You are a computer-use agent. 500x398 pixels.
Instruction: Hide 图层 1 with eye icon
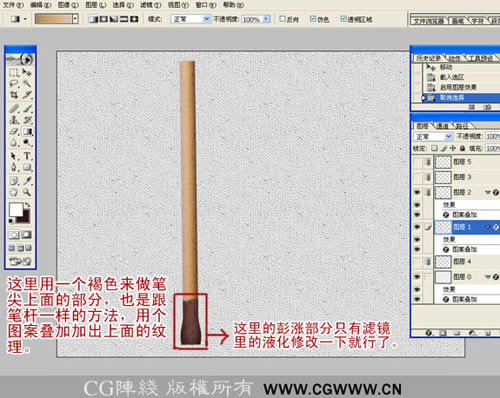[x=417, y=227]
